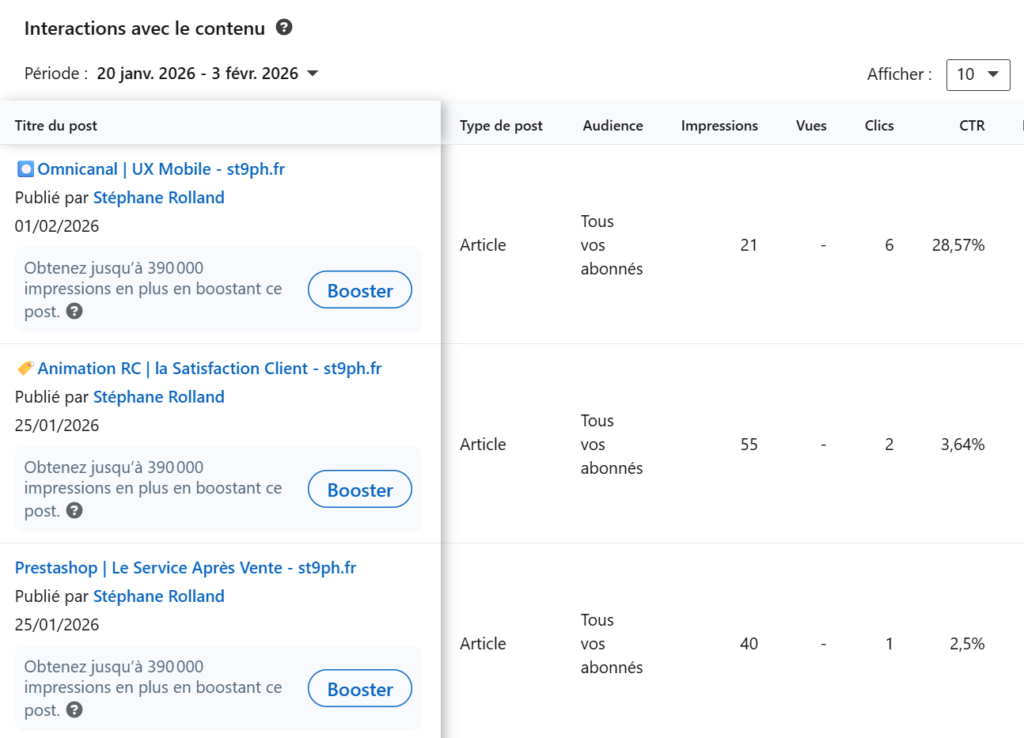Click the CTR column header
This screenshot has width=1024, height=738.
971,126
